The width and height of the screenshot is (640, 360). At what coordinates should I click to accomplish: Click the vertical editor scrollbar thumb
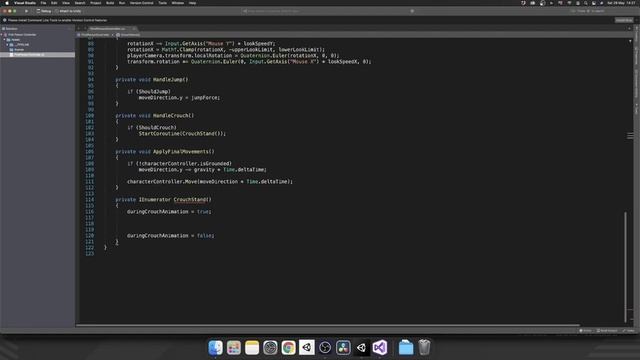click(625, 266)
